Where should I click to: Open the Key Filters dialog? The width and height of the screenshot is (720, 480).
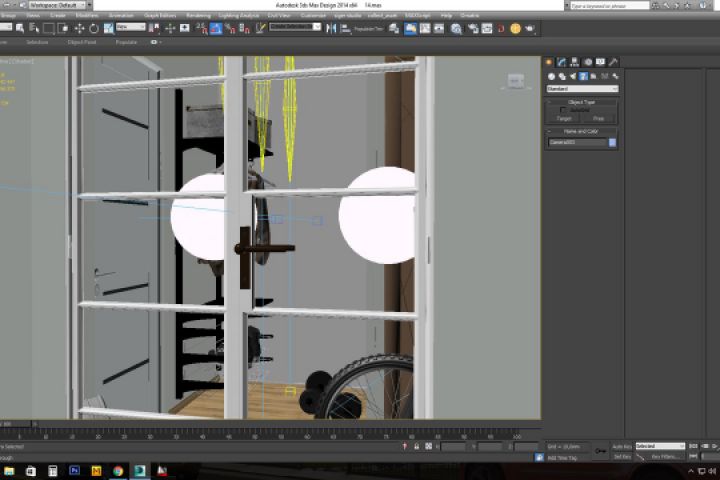tap(664, 457)
